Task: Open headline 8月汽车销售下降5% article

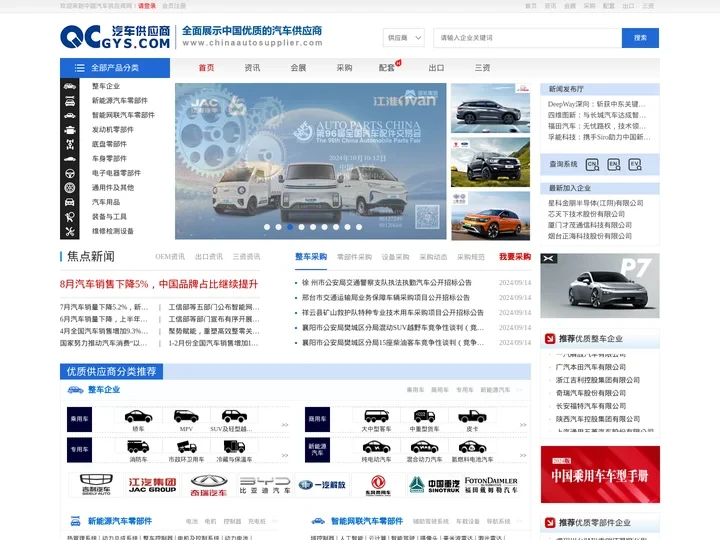Action: pos(159,284)
